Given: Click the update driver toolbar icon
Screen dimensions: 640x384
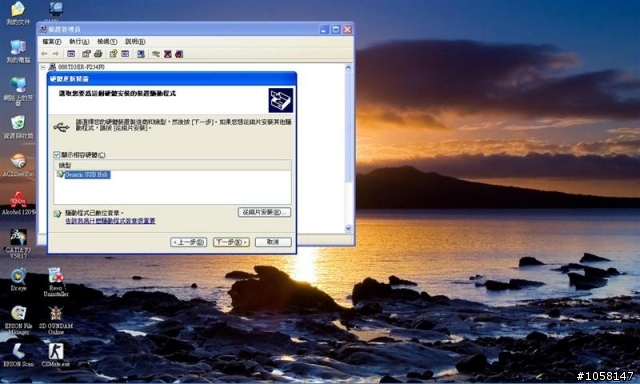Looking at the screenshot, I should coord(156,54).
